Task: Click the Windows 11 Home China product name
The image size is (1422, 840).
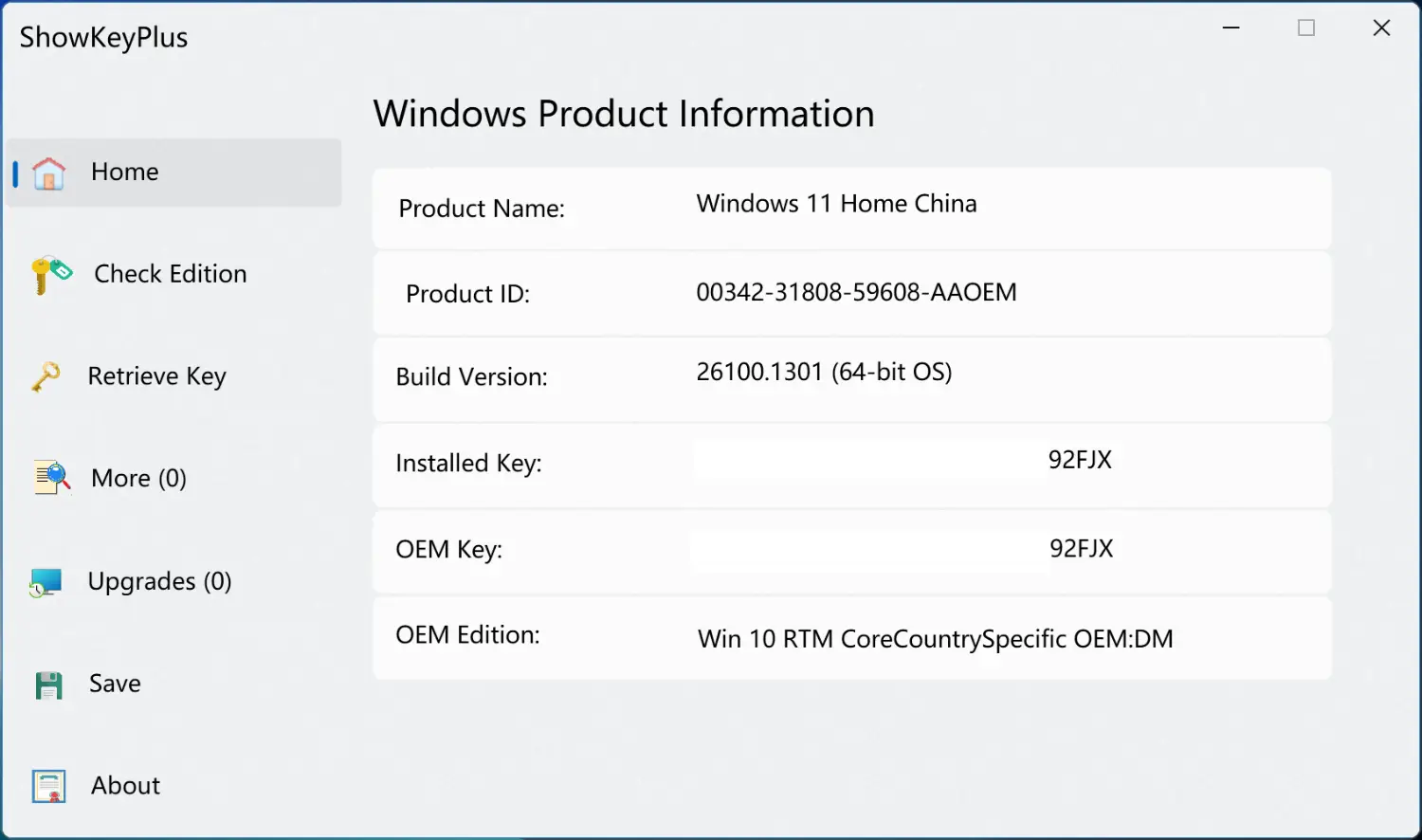Action: [x=836, y=204]
